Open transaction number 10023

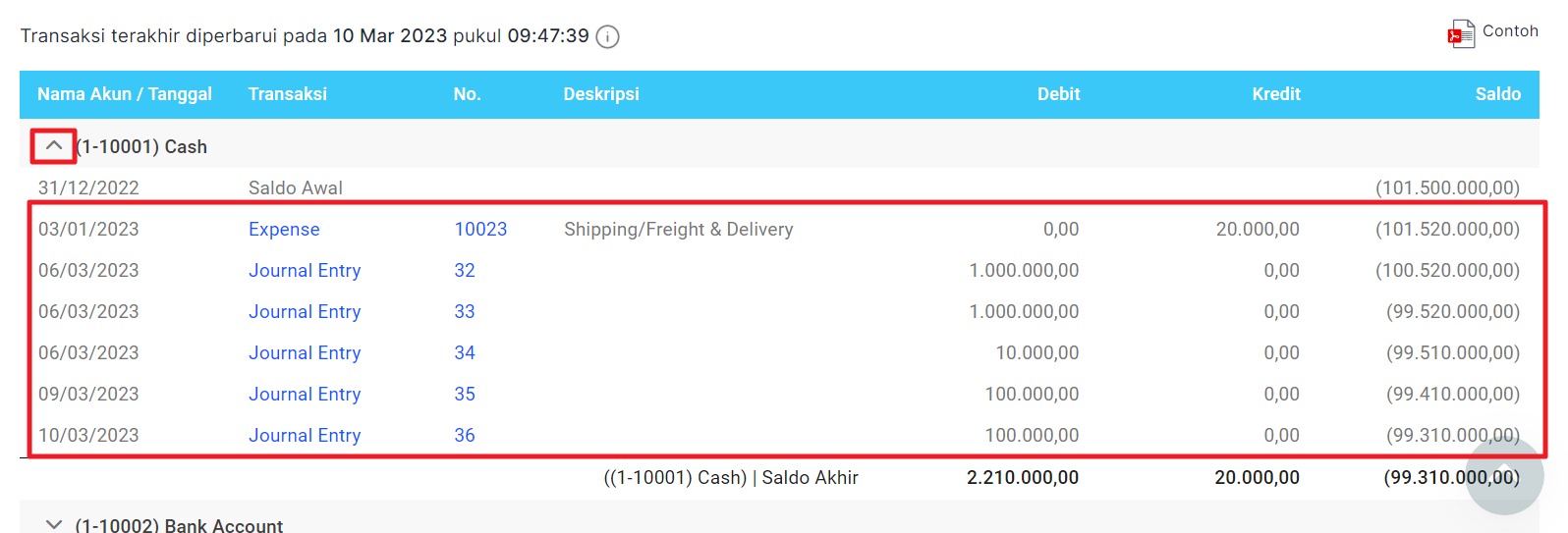480,230
